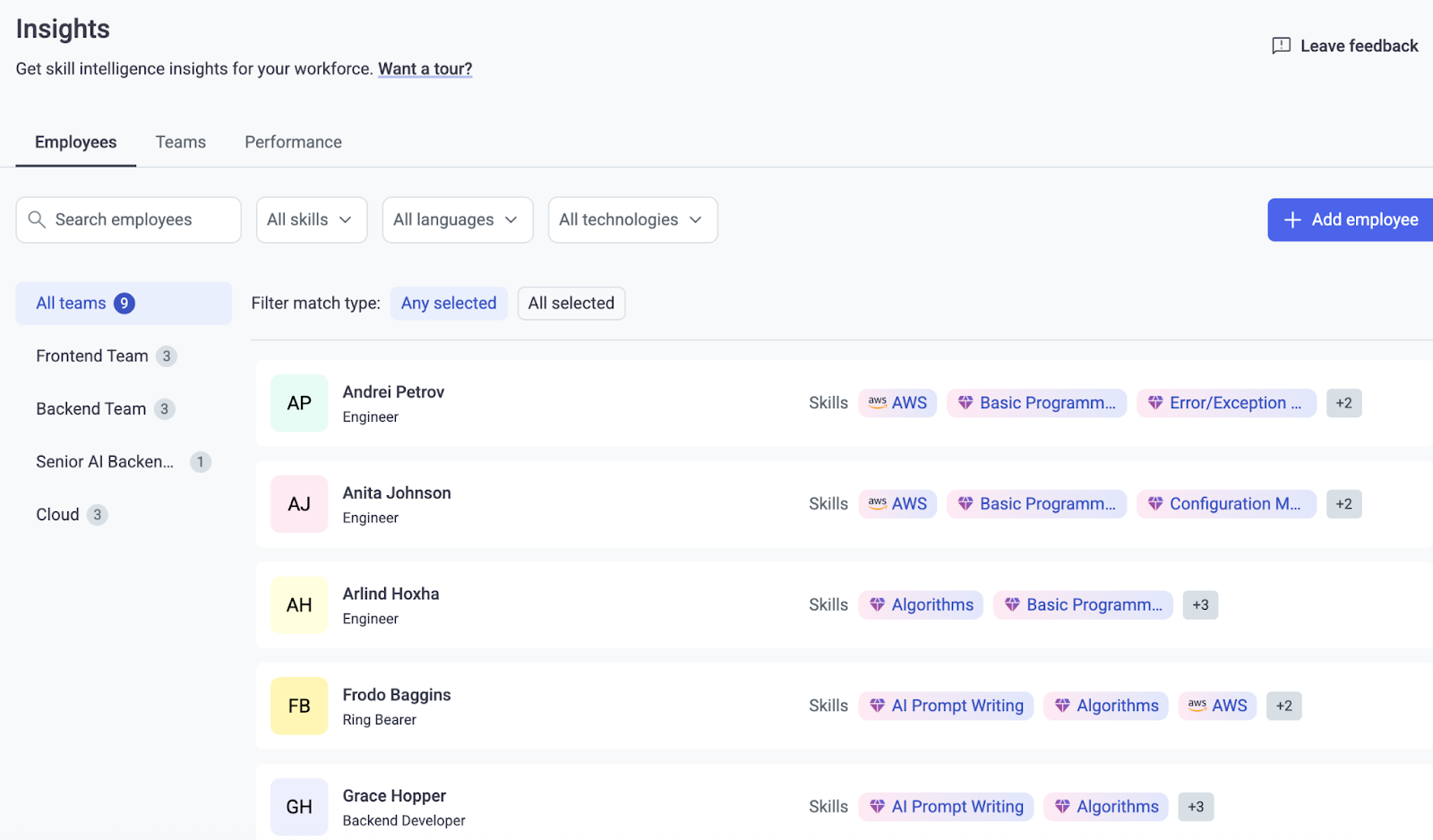1433x840 pixels.
Task: Click Andrei Petrov's AWS skill tag
Action: point(897,403)
